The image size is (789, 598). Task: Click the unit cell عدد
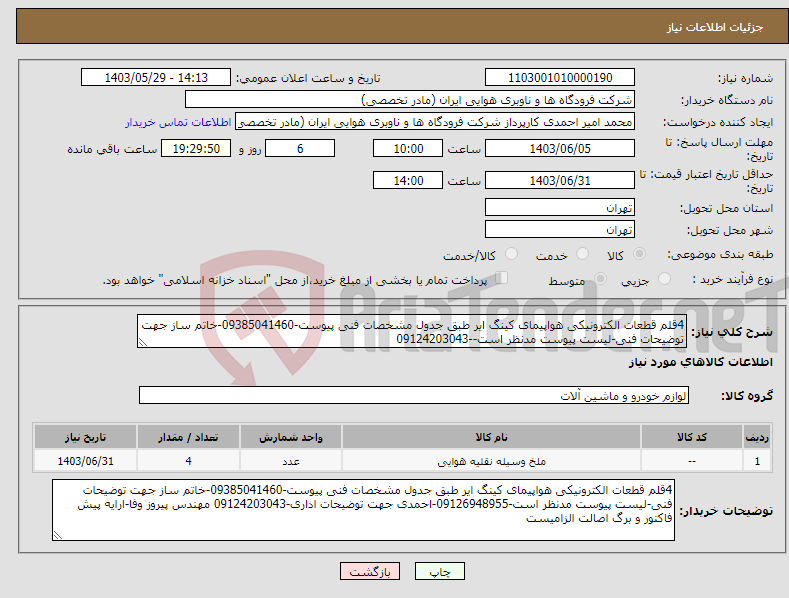[x=291, y=461]
